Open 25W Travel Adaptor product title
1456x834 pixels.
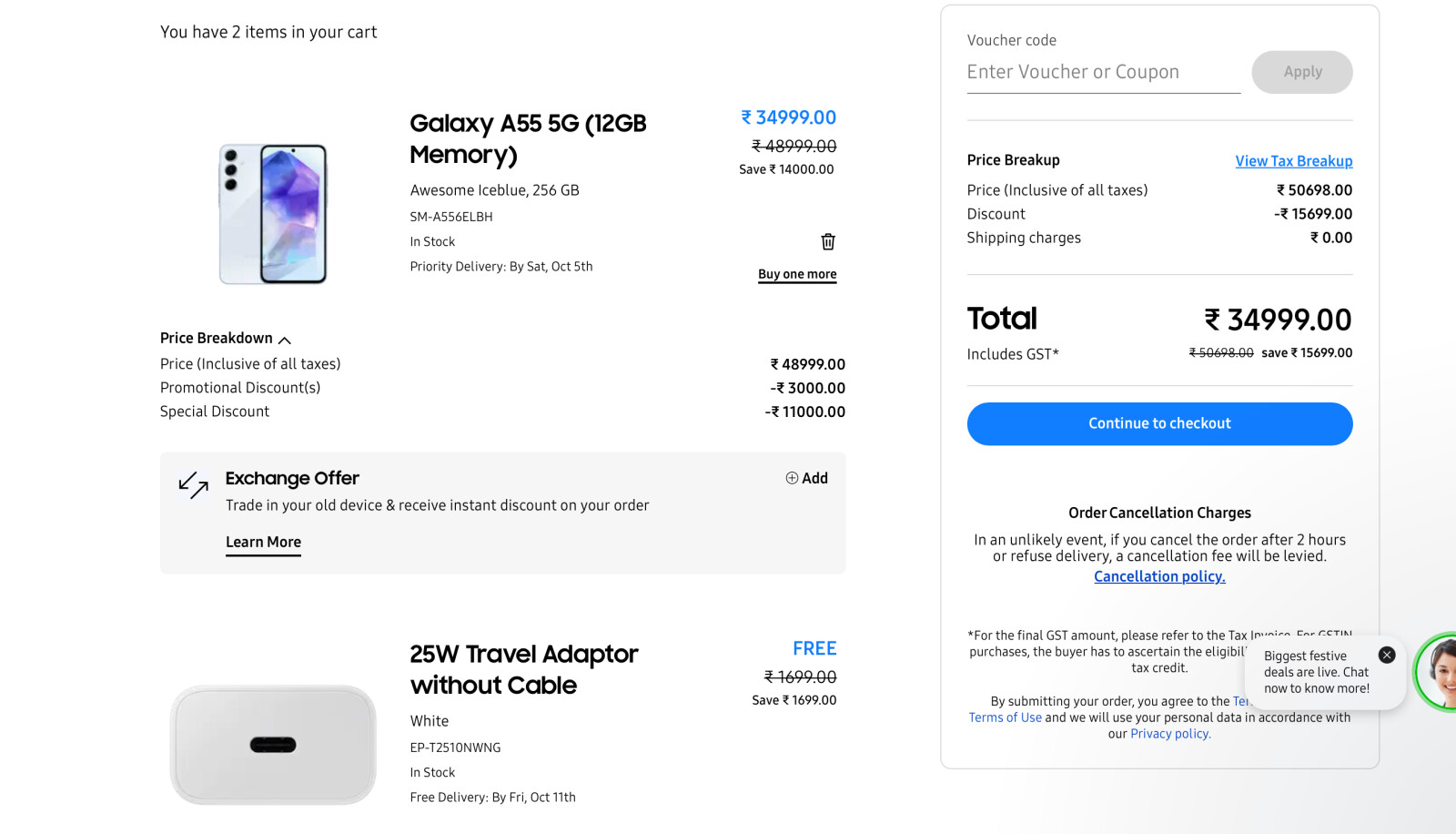coord(523,669)
